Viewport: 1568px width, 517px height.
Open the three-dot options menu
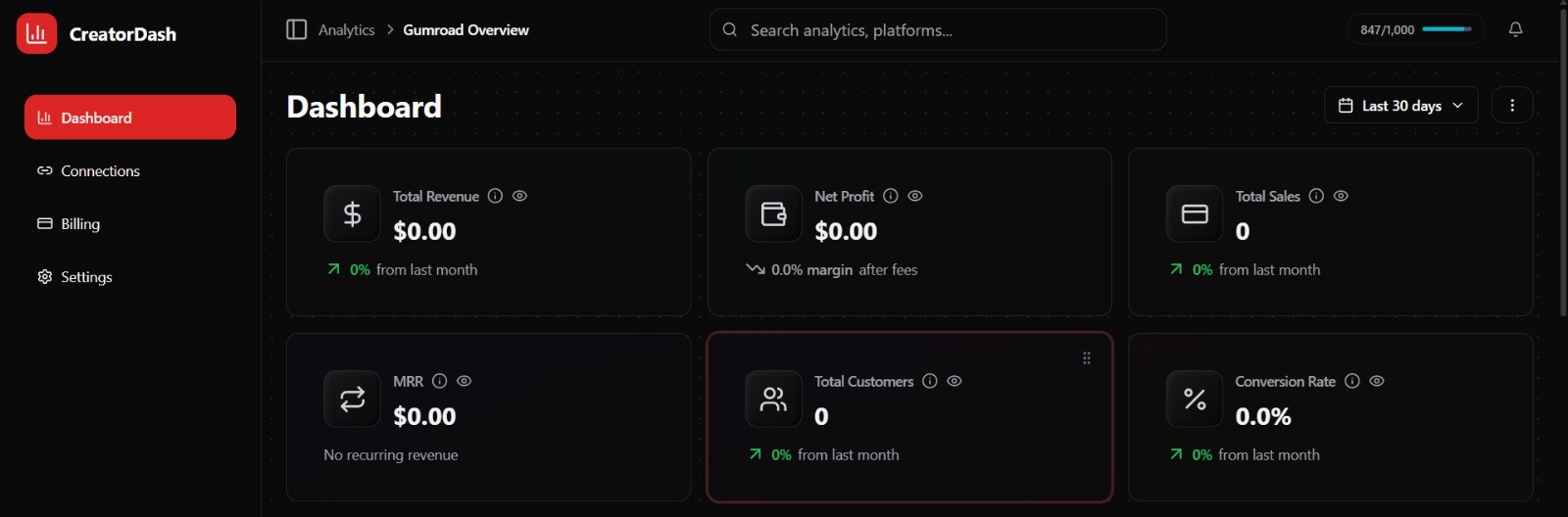[1511, 106]
